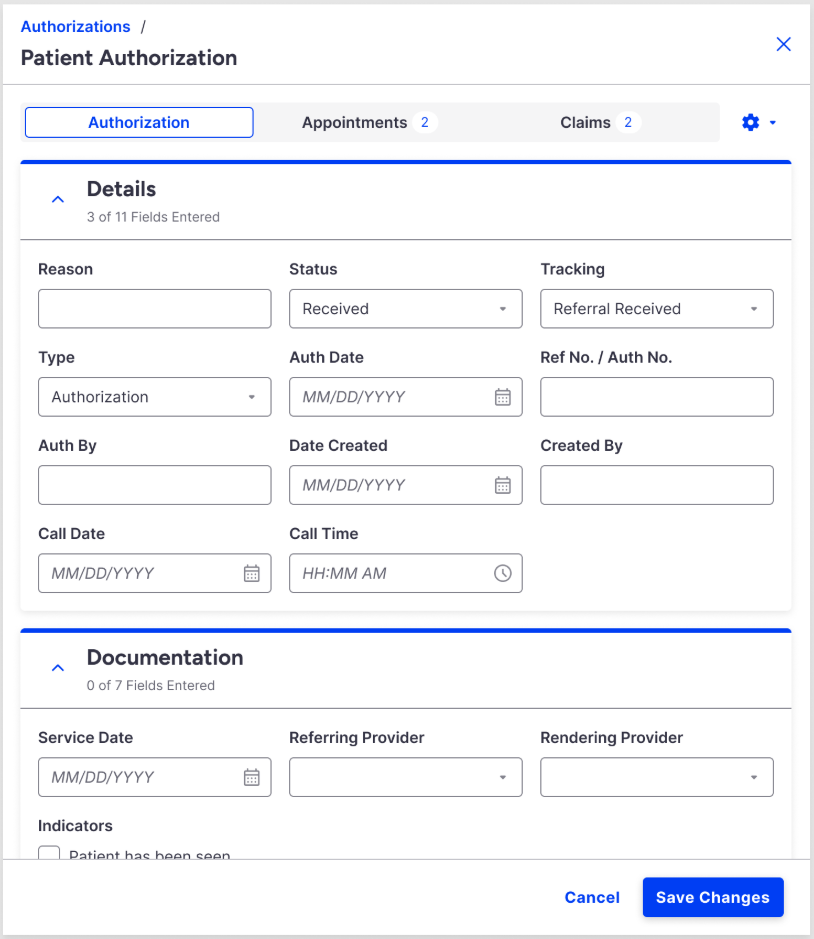Open the Tracking dropdown
The height and width of the screenshot is (939, 814).
click(x=656, y=309)
